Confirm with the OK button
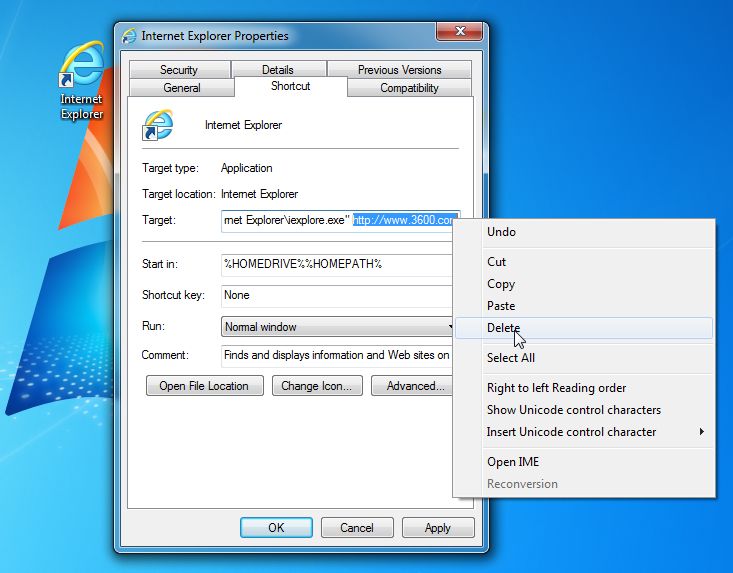This screenshot has width=733, height=573. (276, 528)
